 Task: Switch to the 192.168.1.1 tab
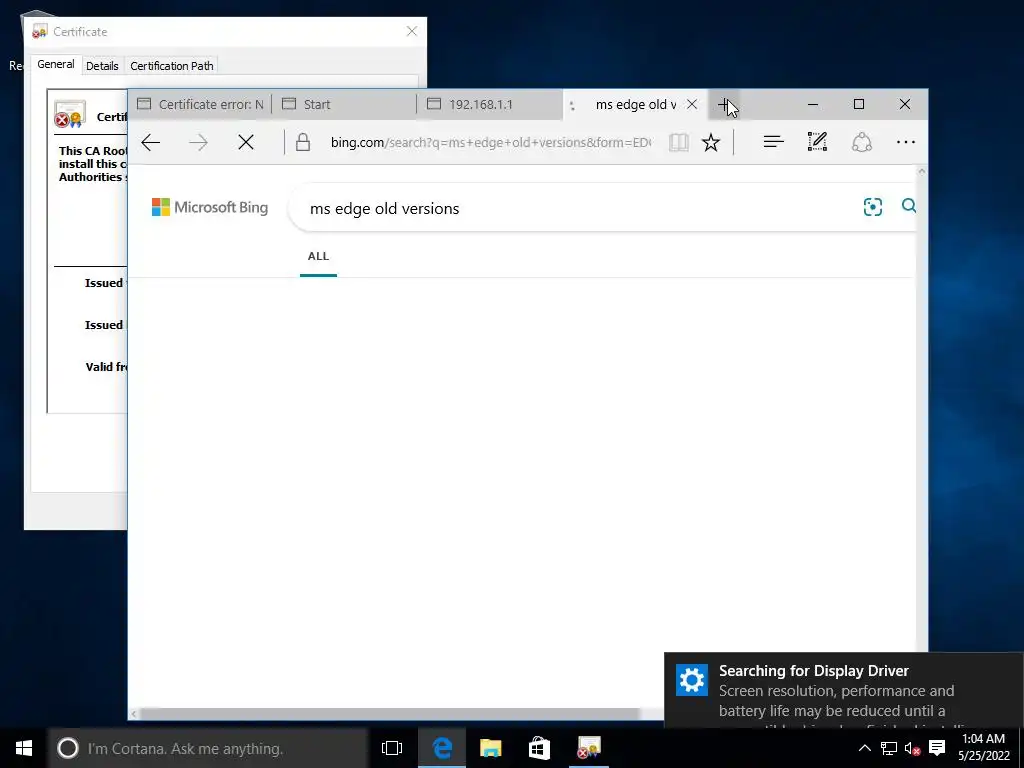[490, 104]
